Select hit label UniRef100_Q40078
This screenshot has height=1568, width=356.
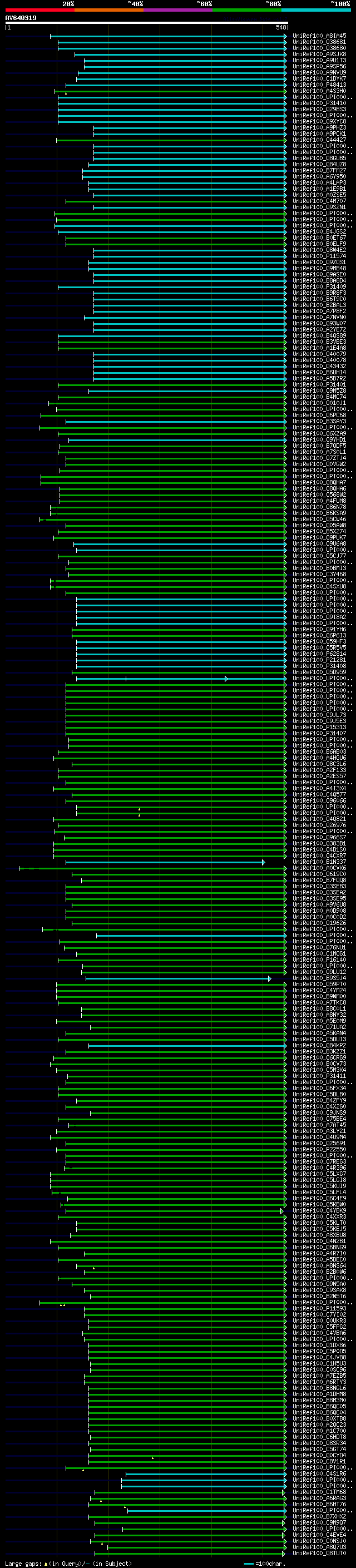[x=319, y=360]
